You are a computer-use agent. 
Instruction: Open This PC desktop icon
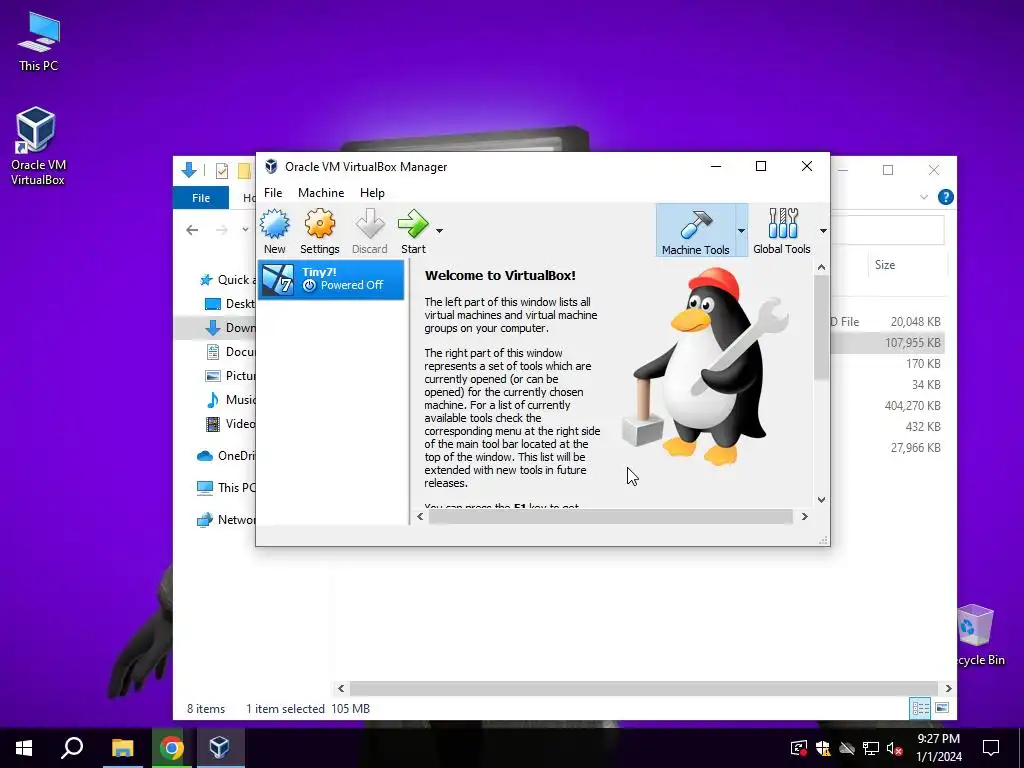click(x=39, y=41)
